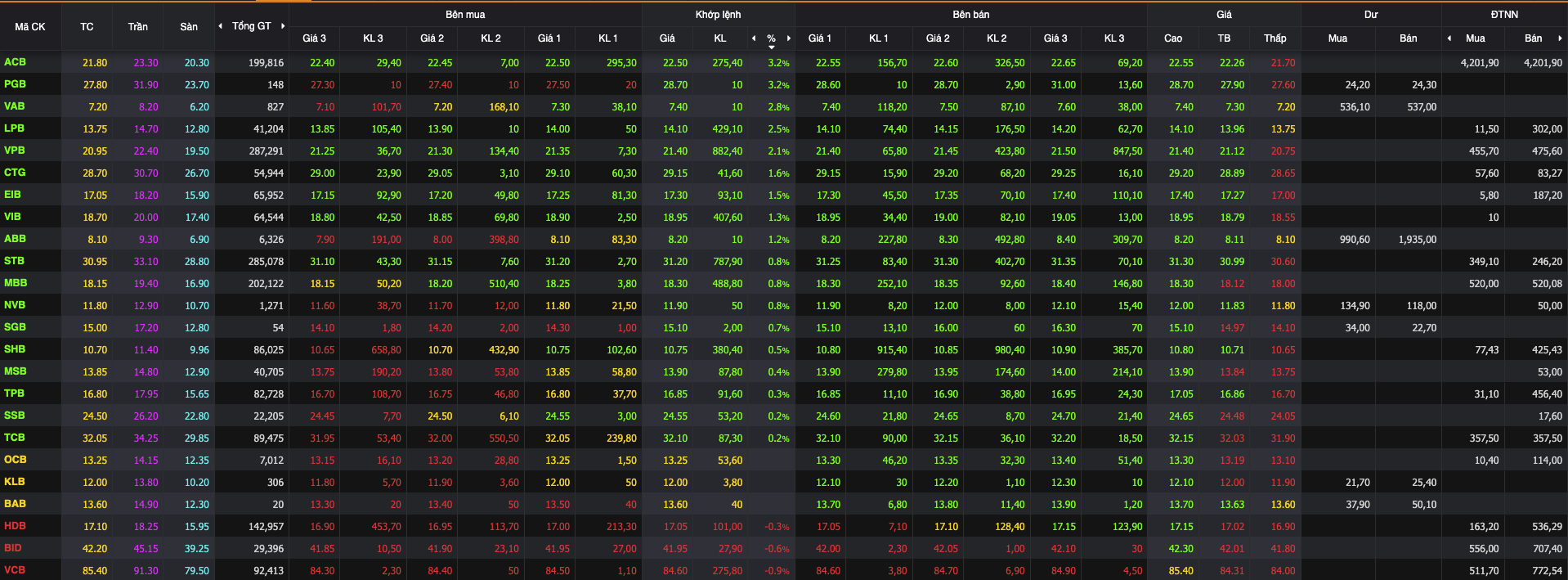This screenshot has height=580, width=1568.
Task: Open the red VCB ticker symbol
Action: click(15, 570)
